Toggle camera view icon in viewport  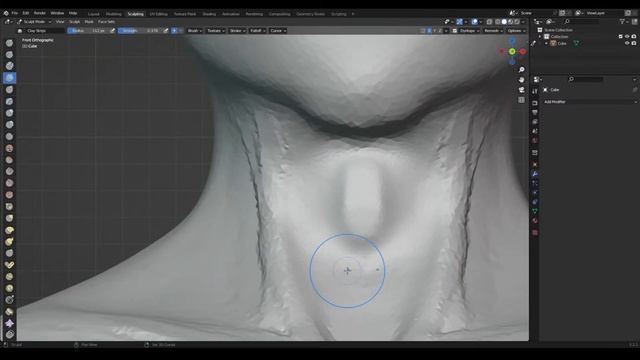pyautogui.click(x=521, y=90)
